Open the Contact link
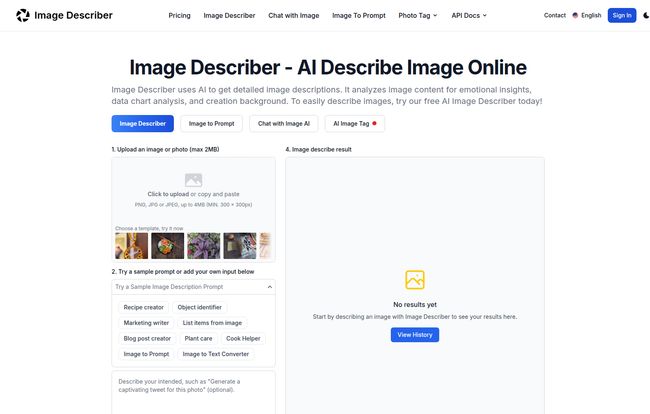This screenshot has height=414, width=650. coord(555,15)
